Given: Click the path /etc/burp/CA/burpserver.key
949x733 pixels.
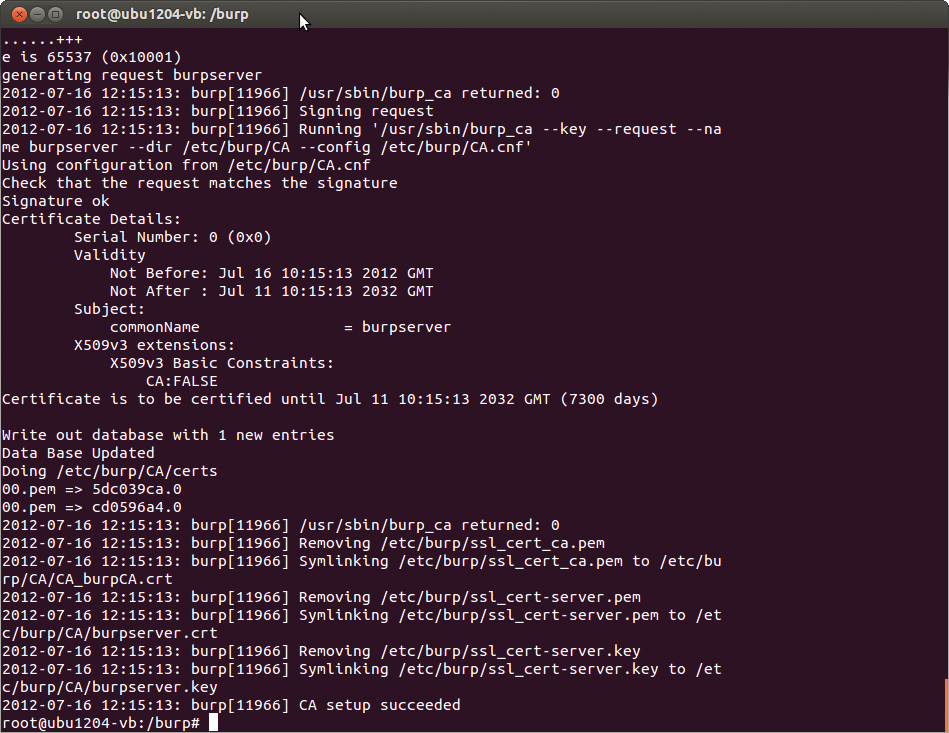Looking at the screenshot, I should pos(109,686).
